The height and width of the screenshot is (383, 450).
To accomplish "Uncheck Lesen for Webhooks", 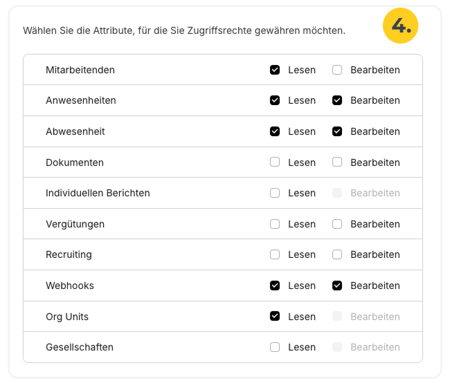I will 275,286.
